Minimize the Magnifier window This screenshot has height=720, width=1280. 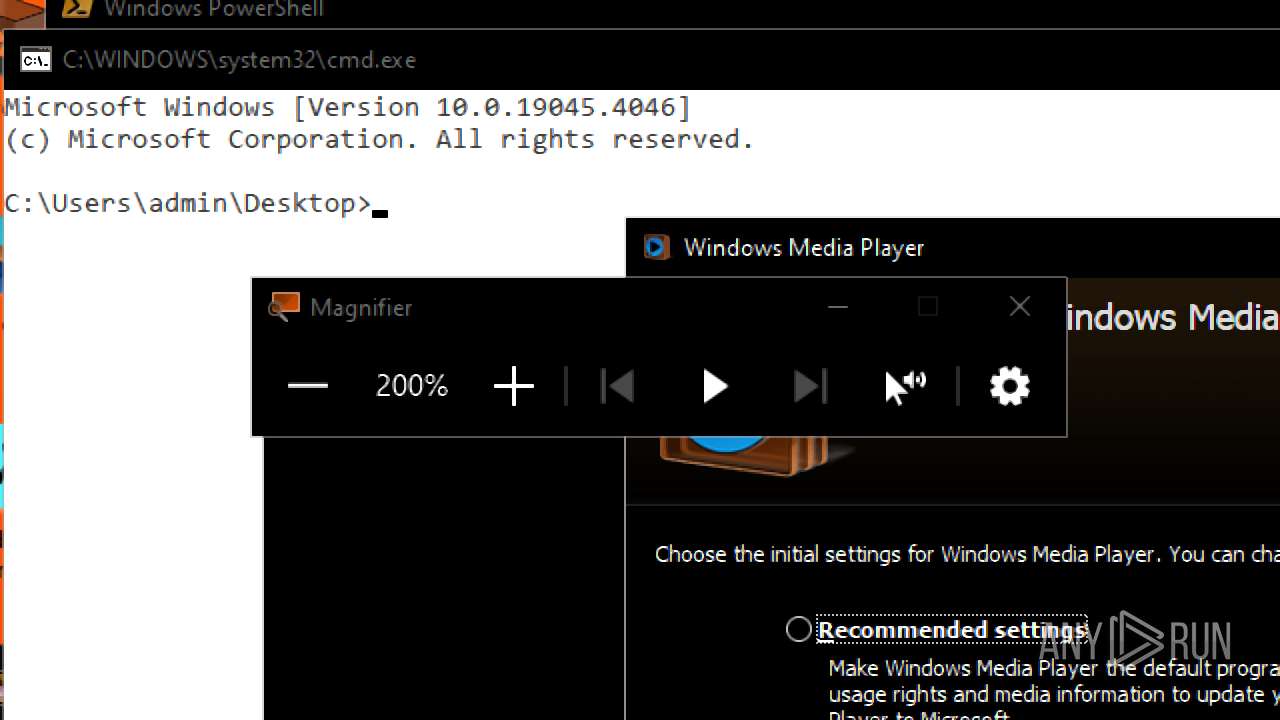click(838, 307)
